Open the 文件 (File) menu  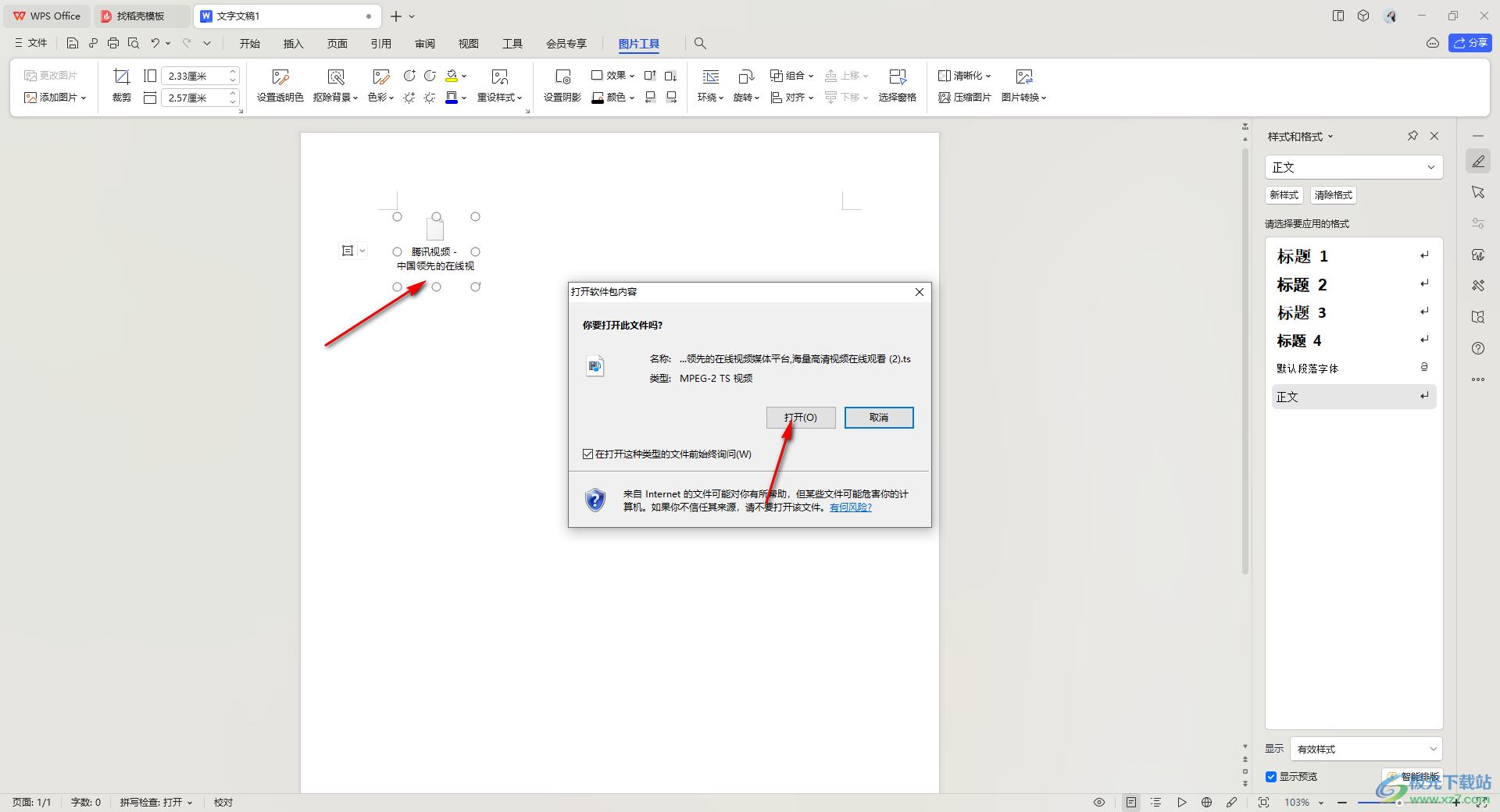click(x=30, y=44)
